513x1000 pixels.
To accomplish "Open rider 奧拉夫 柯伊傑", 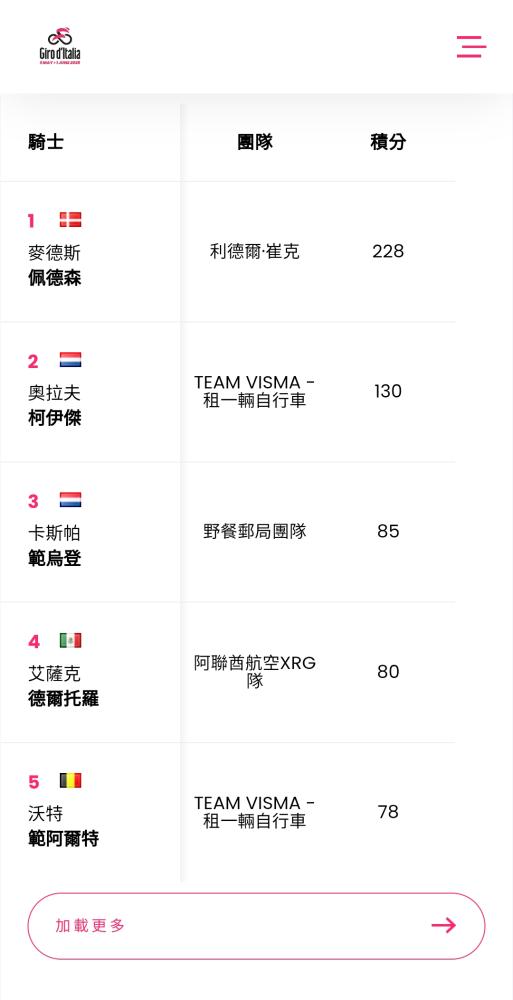I will click(x=54, y=406).
